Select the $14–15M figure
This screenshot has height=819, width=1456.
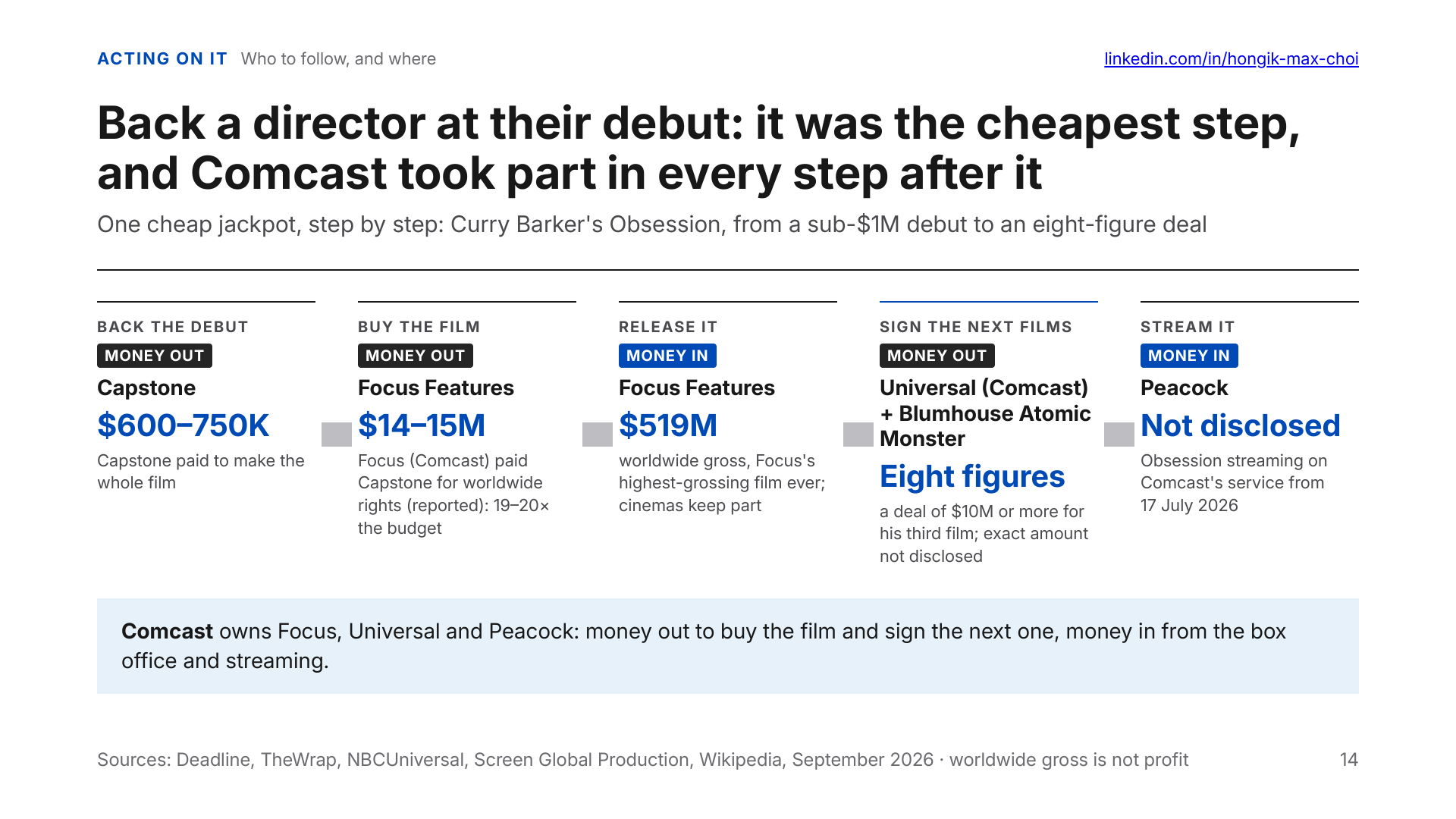pyautogui.click(x=422, y=425)
